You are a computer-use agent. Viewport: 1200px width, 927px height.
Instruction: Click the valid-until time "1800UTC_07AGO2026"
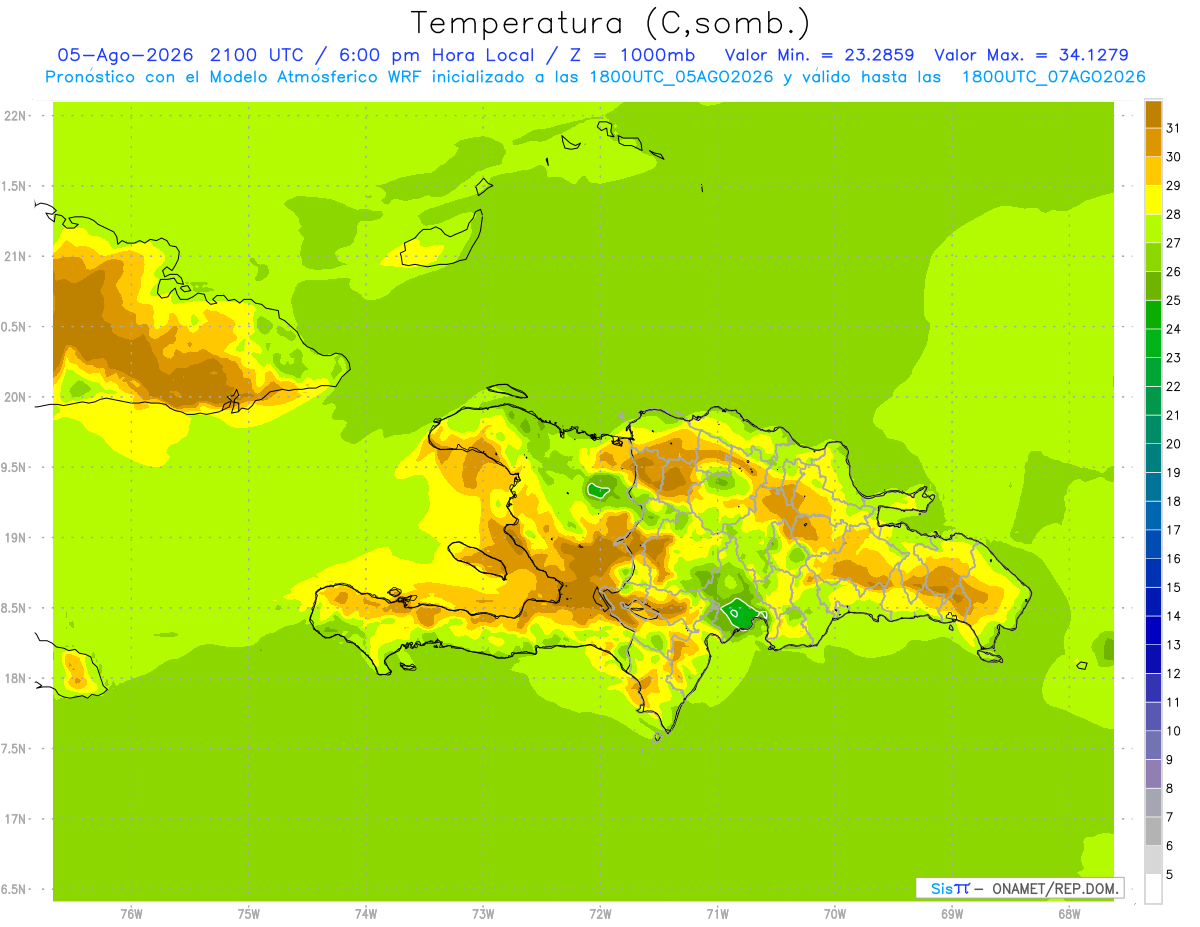pyautogui.click(x=1053, y=77)
